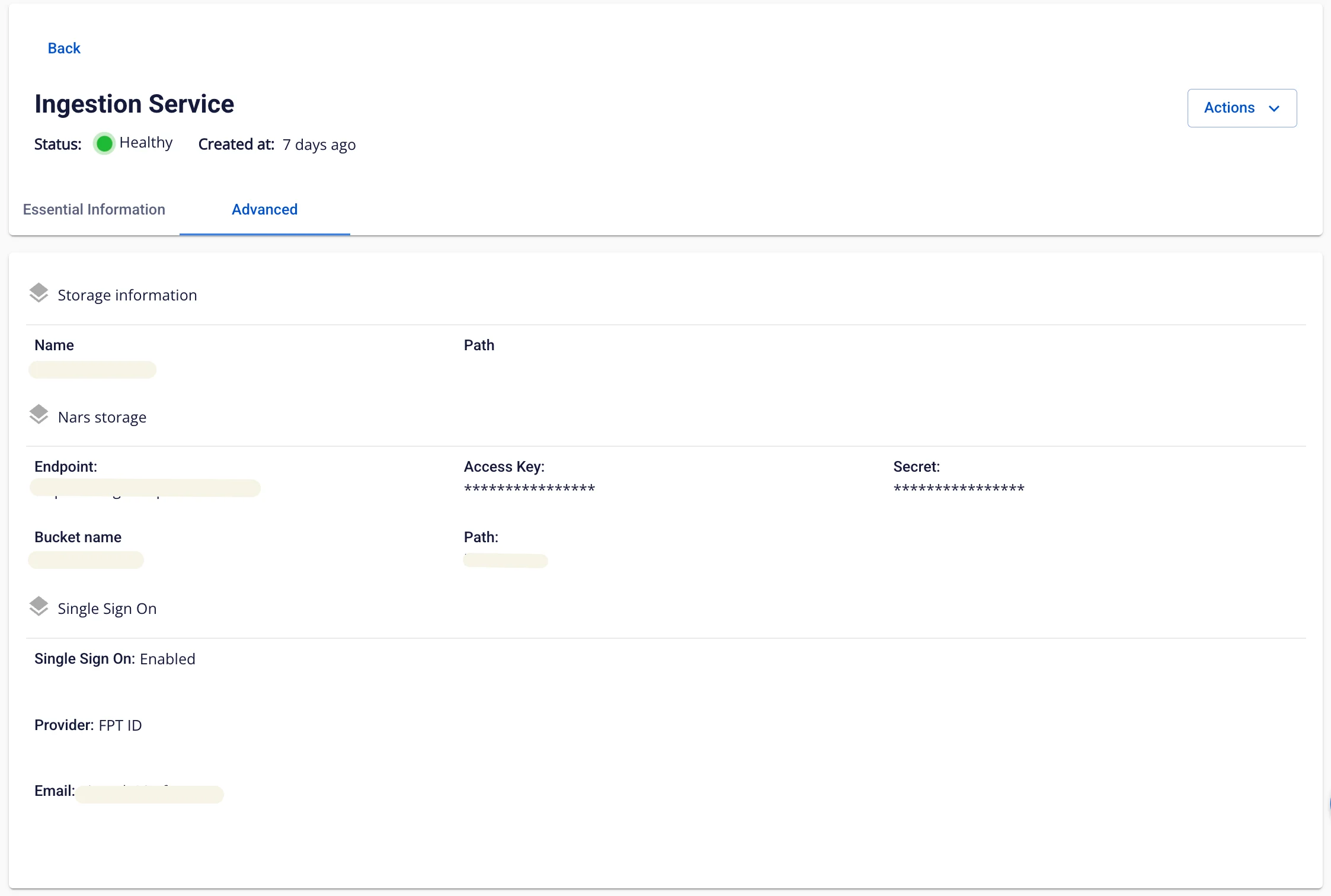Go Back to previous page
1331x896 pixels.
64,48
